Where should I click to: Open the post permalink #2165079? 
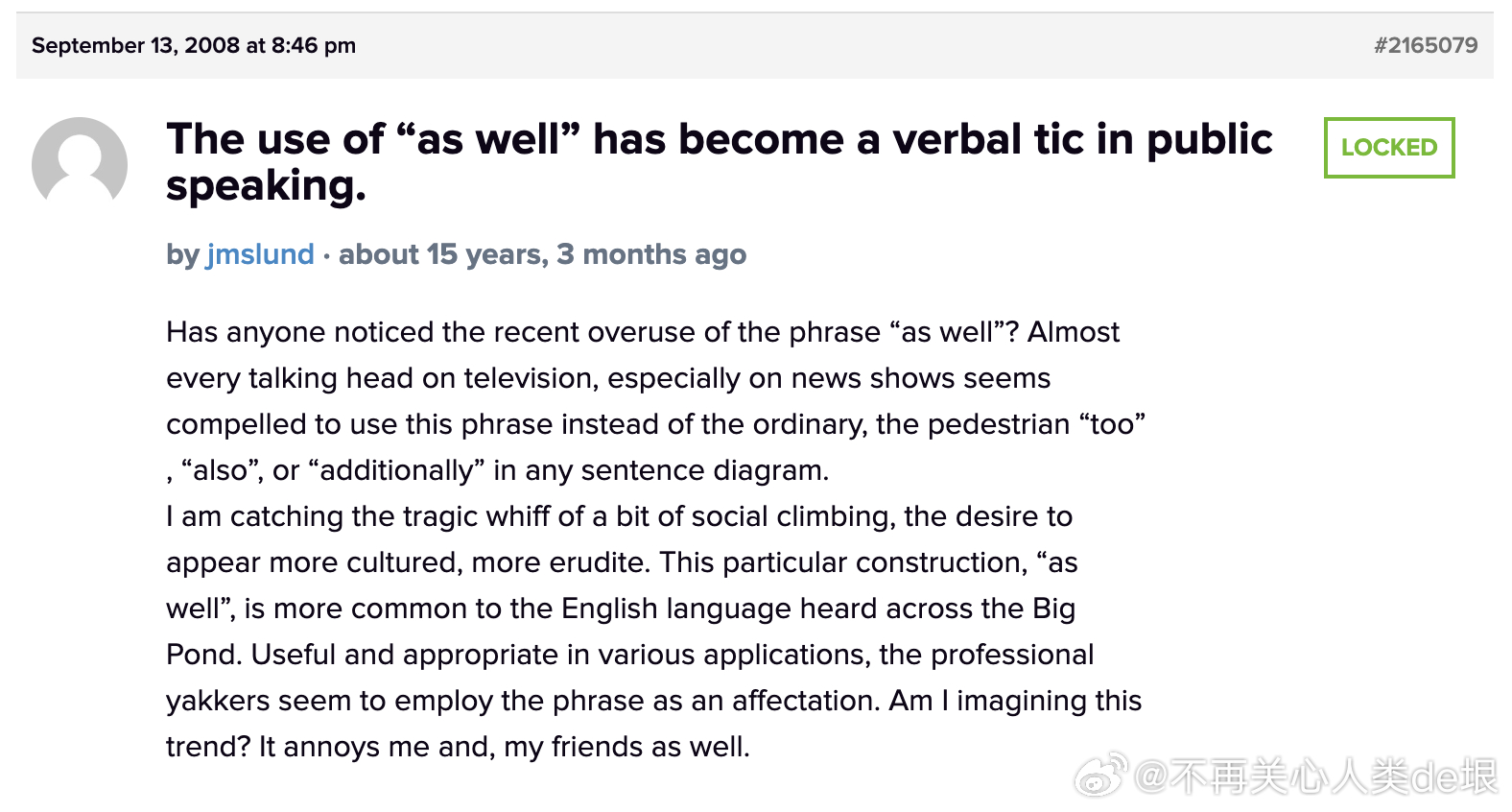tap(1425, 45)
